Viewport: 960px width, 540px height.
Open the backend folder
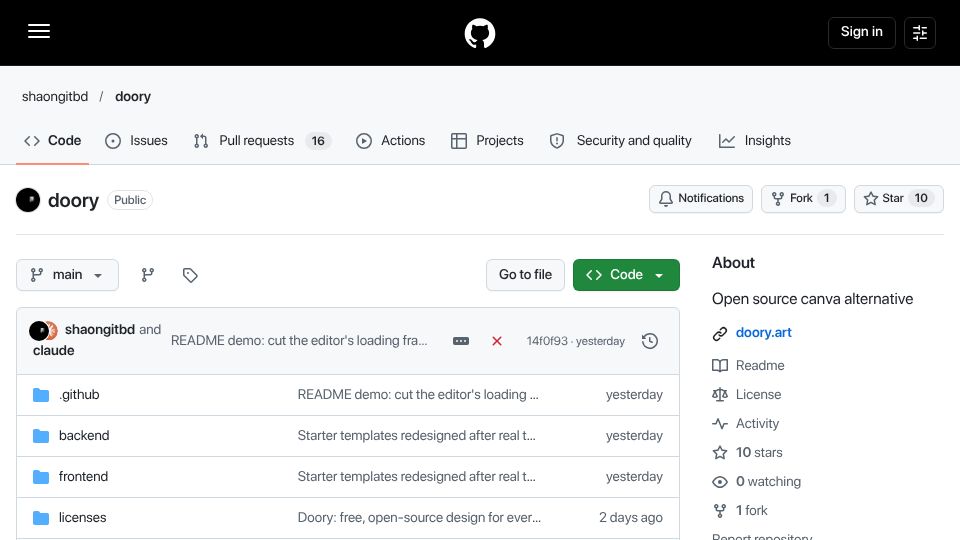(x=84, y=436)
